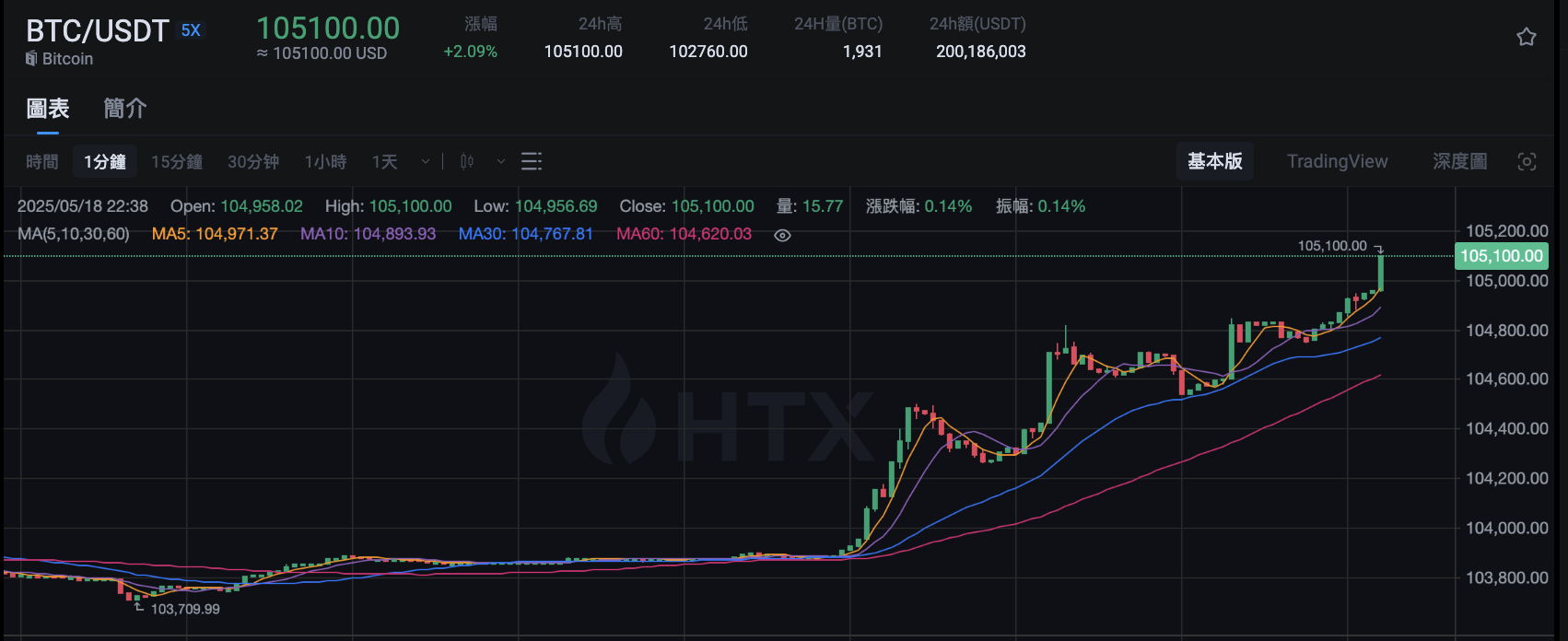Select the 時間 chart interval

pos(42,162)
